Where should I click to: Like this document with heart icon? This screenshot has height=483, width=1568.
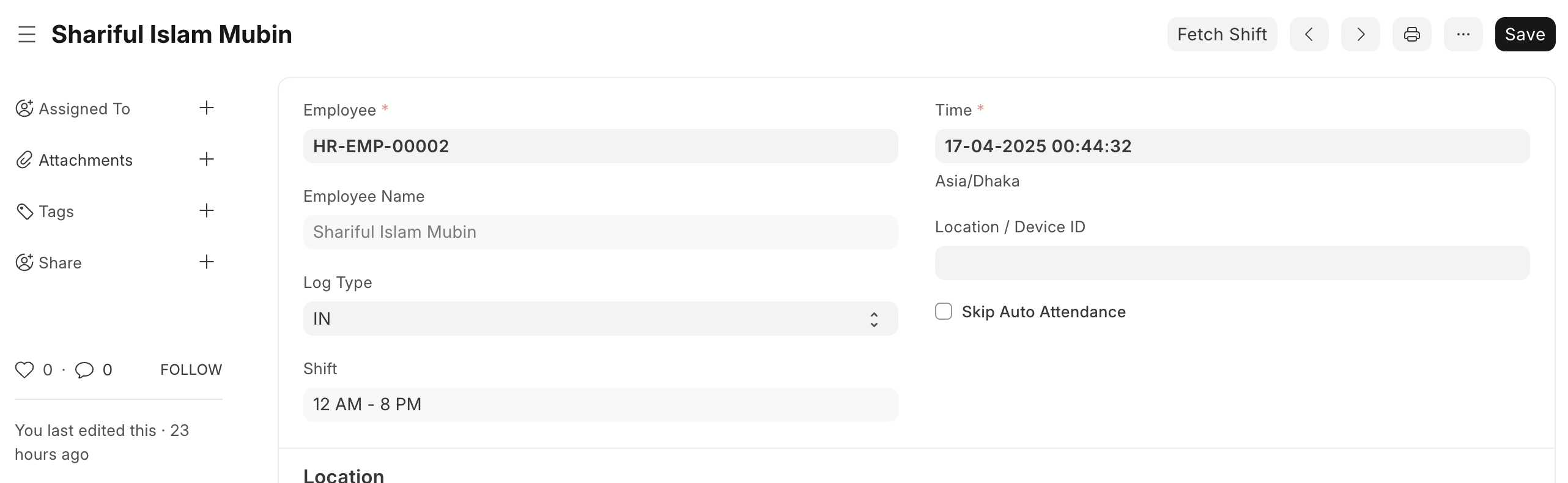24,370
